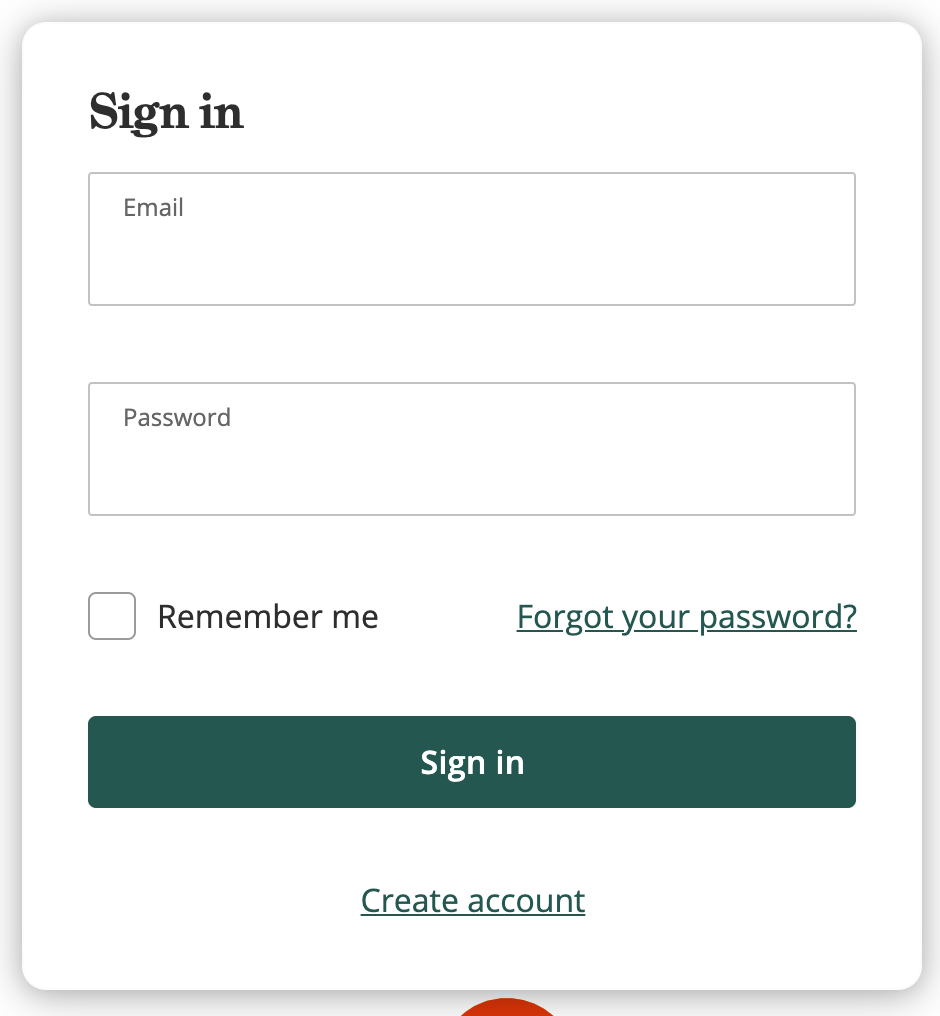Enable the Remember me checkbox

point(112,616)
